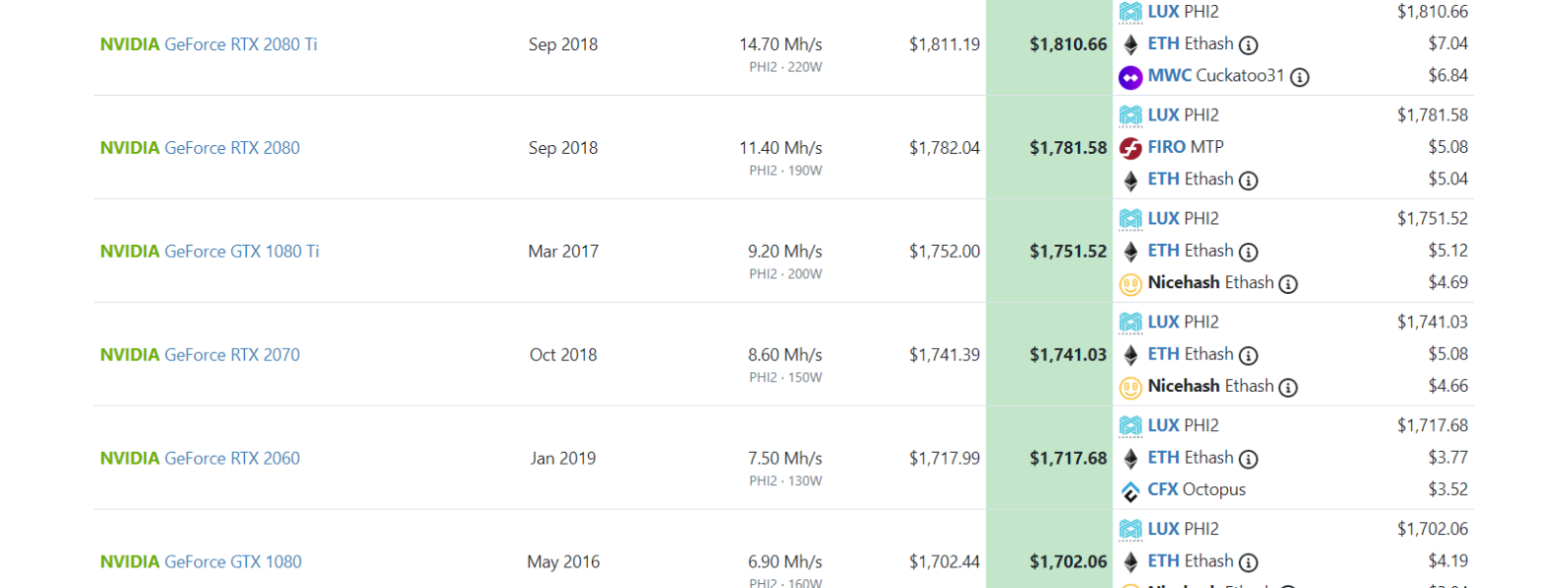Open NVIDIA GeForce GTX 1080 Ti link

[x=210, y=252]
